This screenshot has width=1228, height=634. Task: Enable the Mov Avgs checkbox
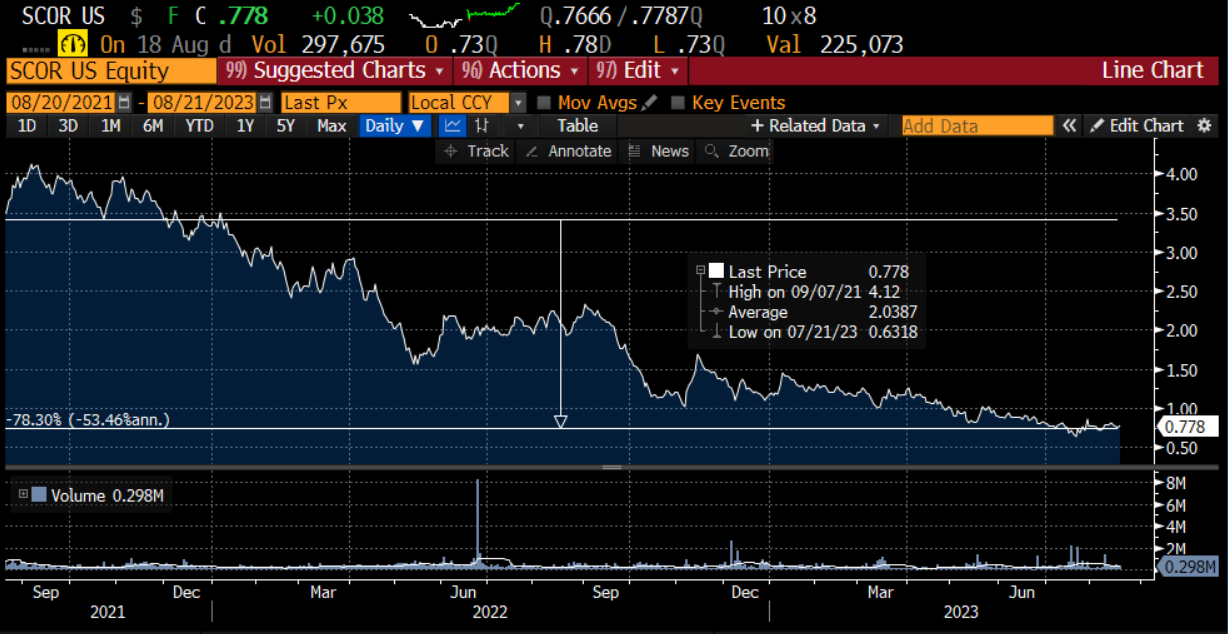coord(543,102)
